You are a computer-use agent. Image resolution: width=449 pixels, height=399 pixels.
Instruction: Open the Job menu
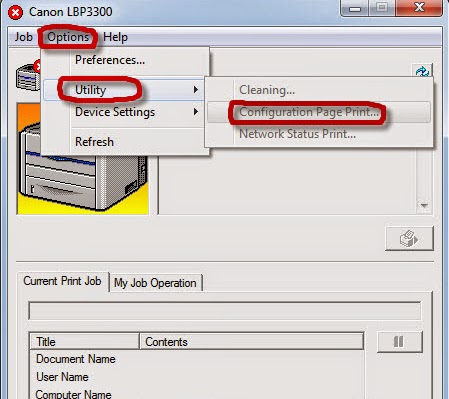23,37
